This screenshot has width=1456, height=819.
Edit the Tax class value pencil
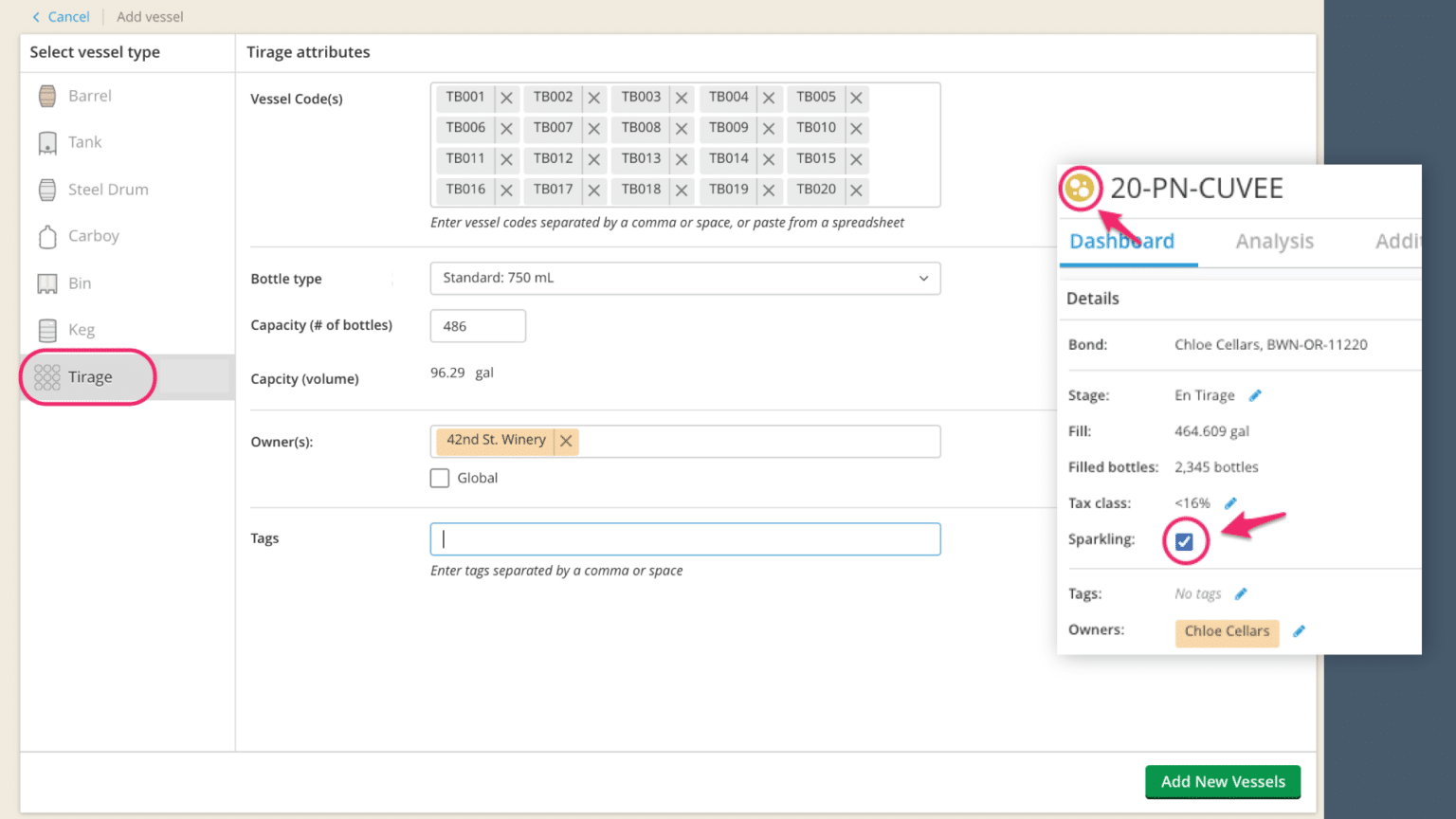(1230, 503)
